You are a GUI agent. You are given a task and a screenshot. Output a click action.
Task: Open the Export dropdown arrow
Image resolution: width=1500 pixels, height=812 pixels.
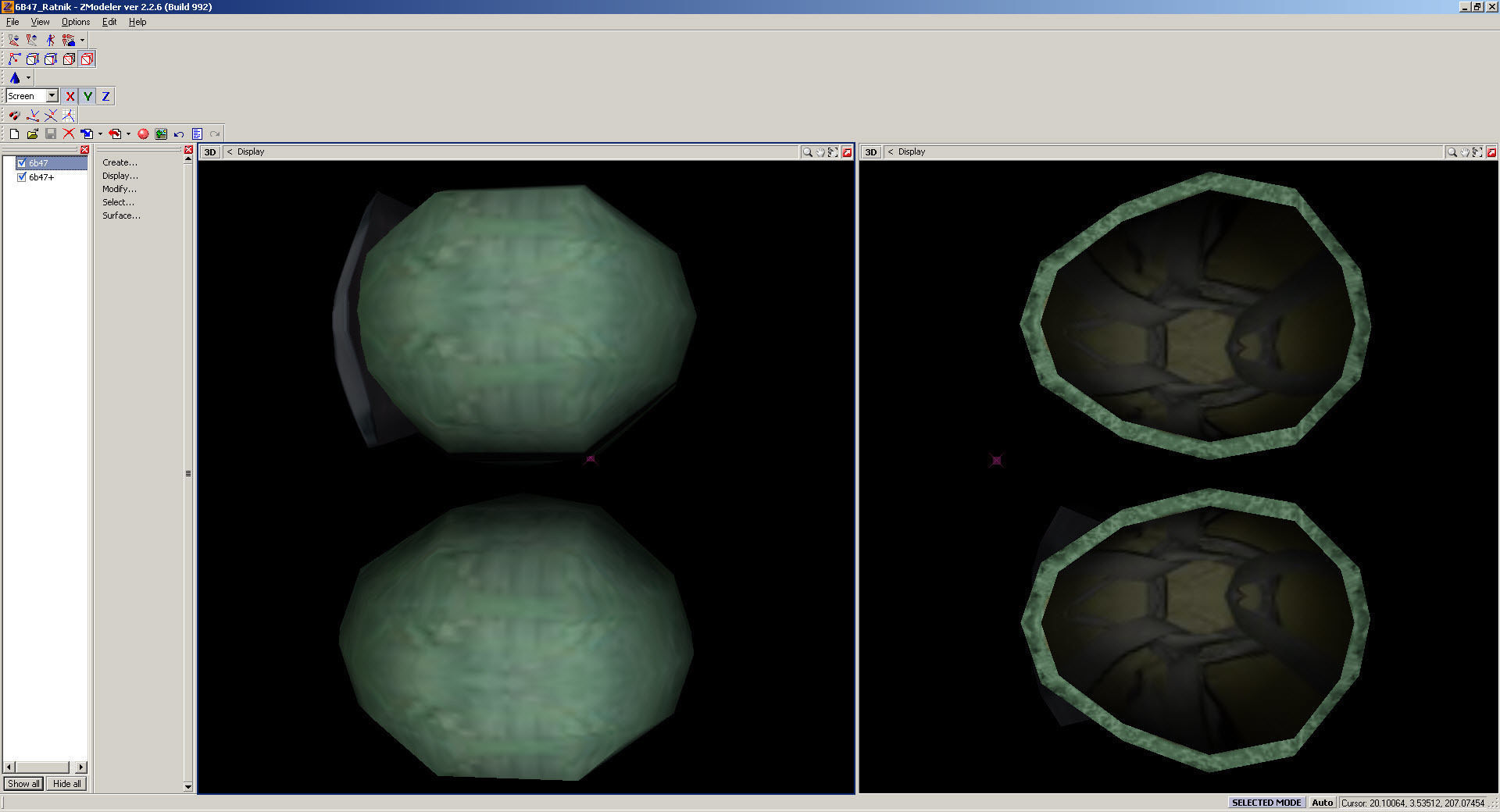[x=128, y=134]
